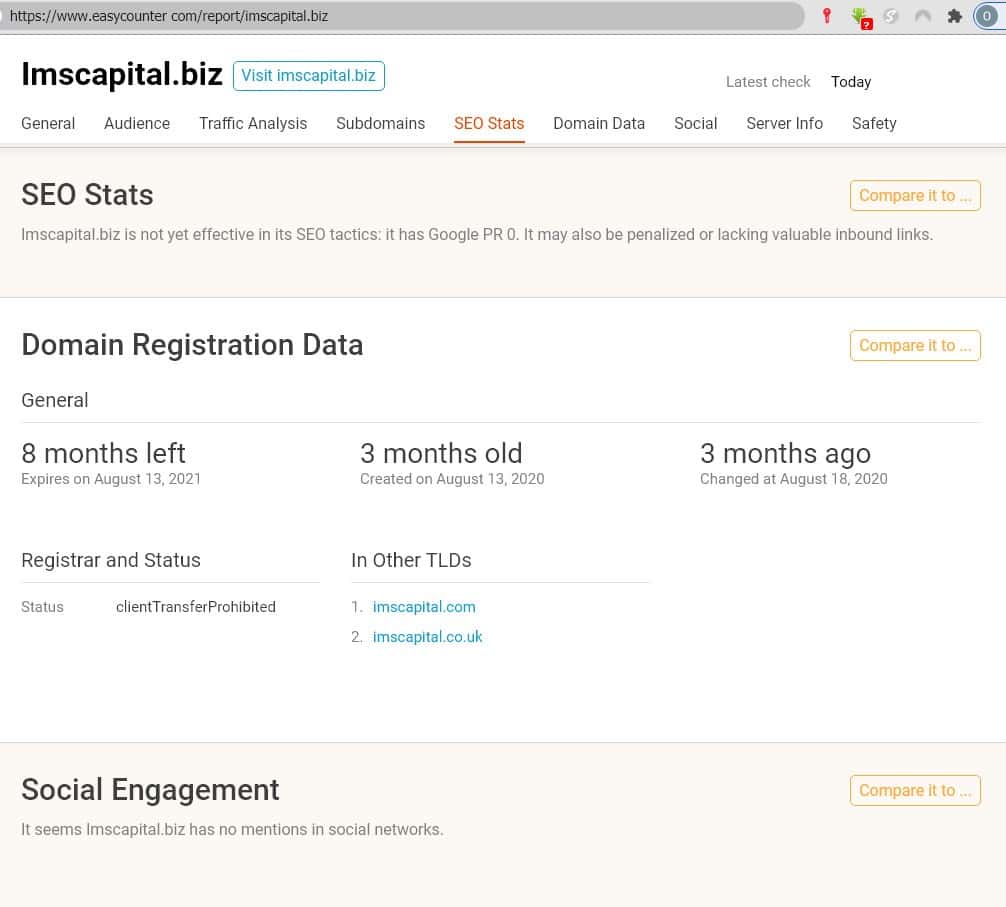
Task: Open the Domain Data tab
Action: click(599, 123)
